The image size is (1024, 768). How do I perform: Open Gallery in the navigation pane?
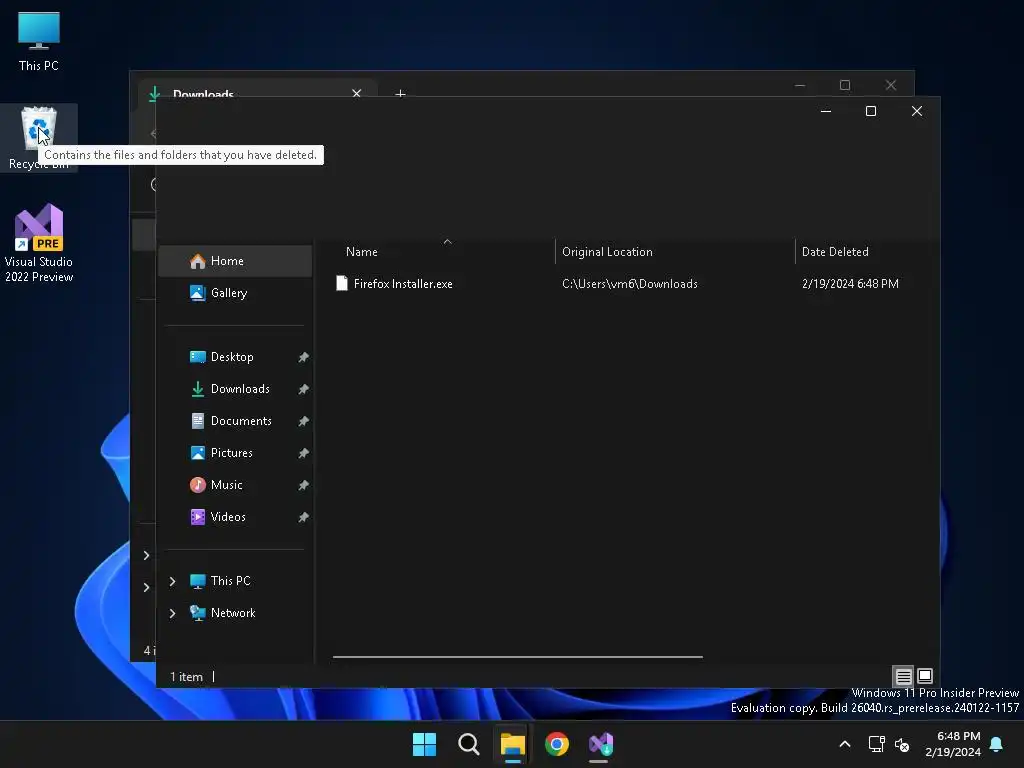[x=235, y=293]
